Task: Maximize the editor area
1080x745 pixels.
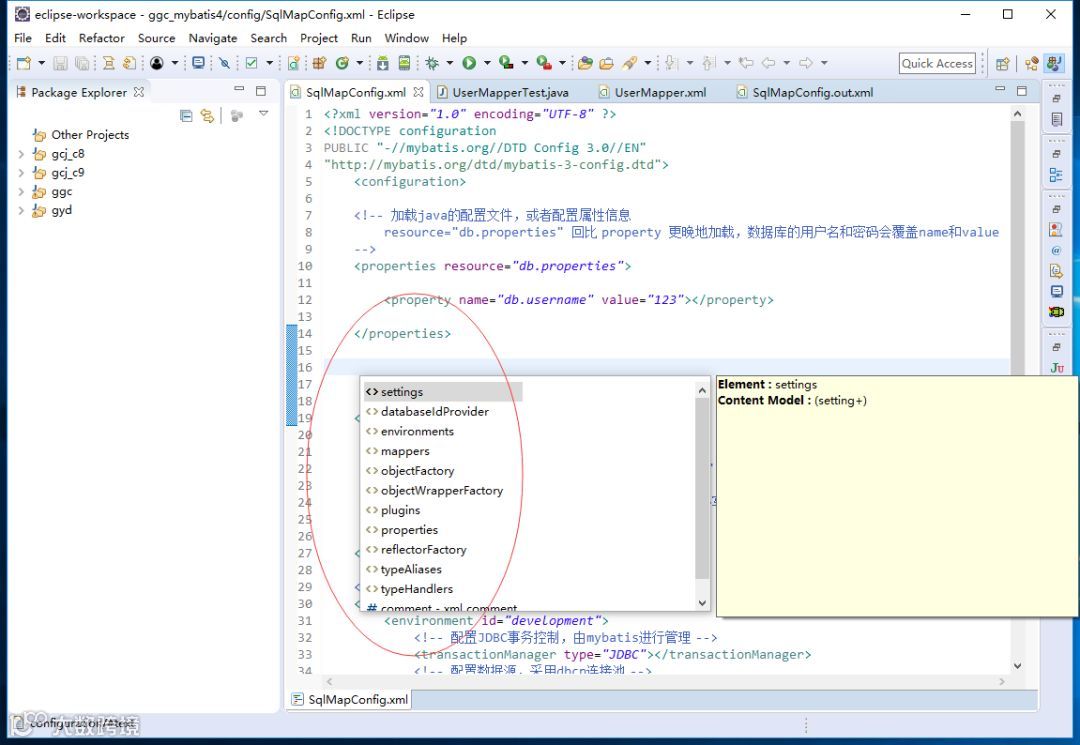Action: [x=1021, y=90]
